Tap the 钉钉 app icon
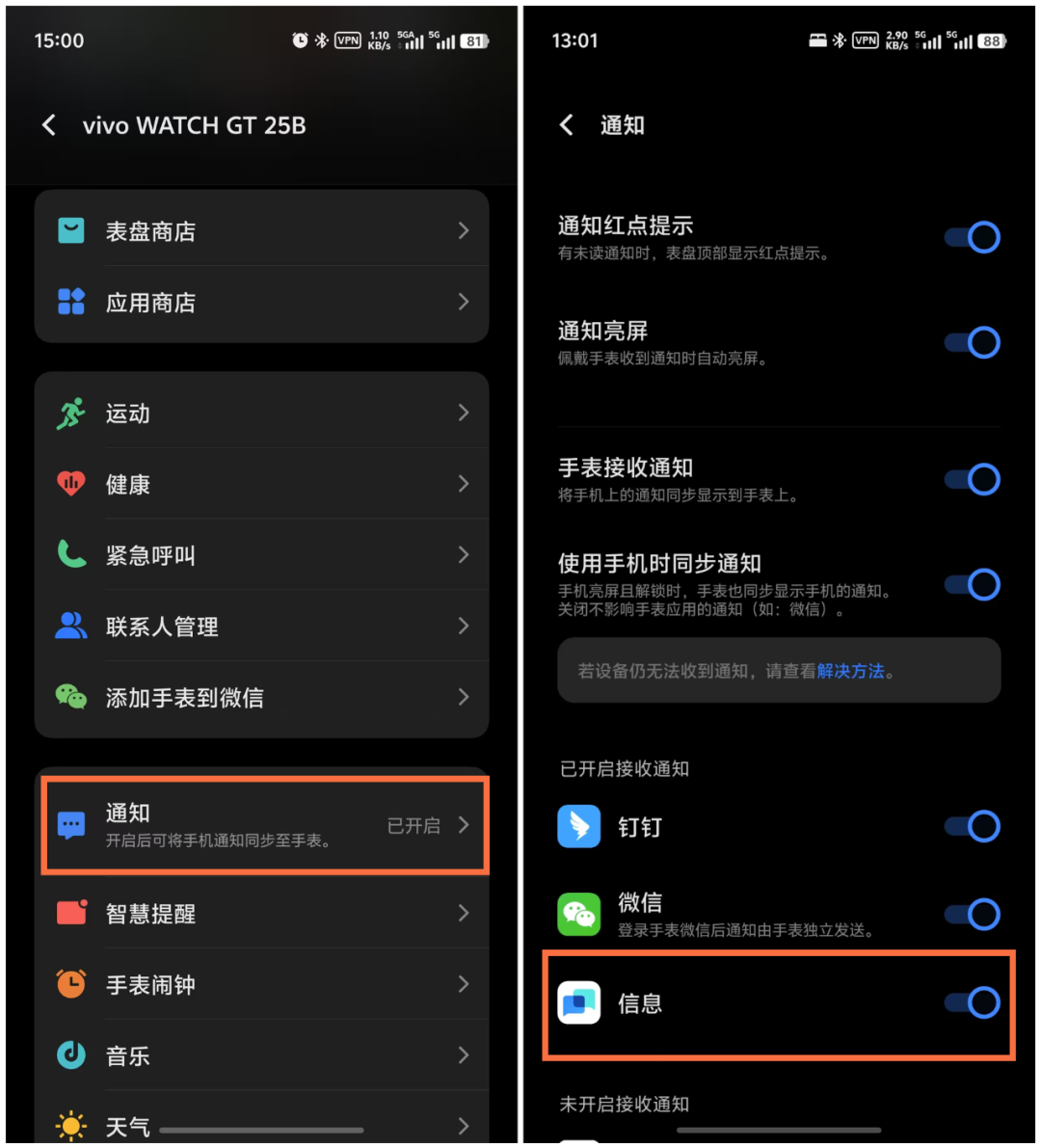Screen dimensions: 1041x1148 pos(578,827)
